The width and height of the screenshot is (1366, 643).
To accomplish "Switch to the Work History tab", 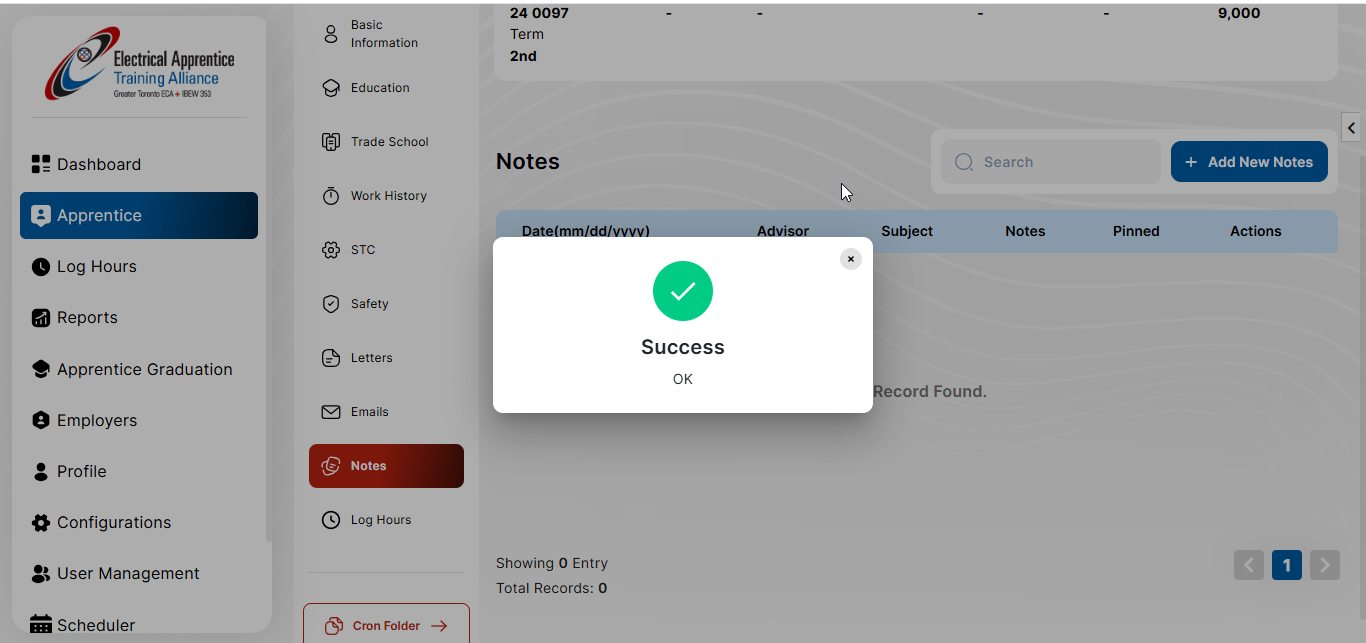I will tap(388, 196).
